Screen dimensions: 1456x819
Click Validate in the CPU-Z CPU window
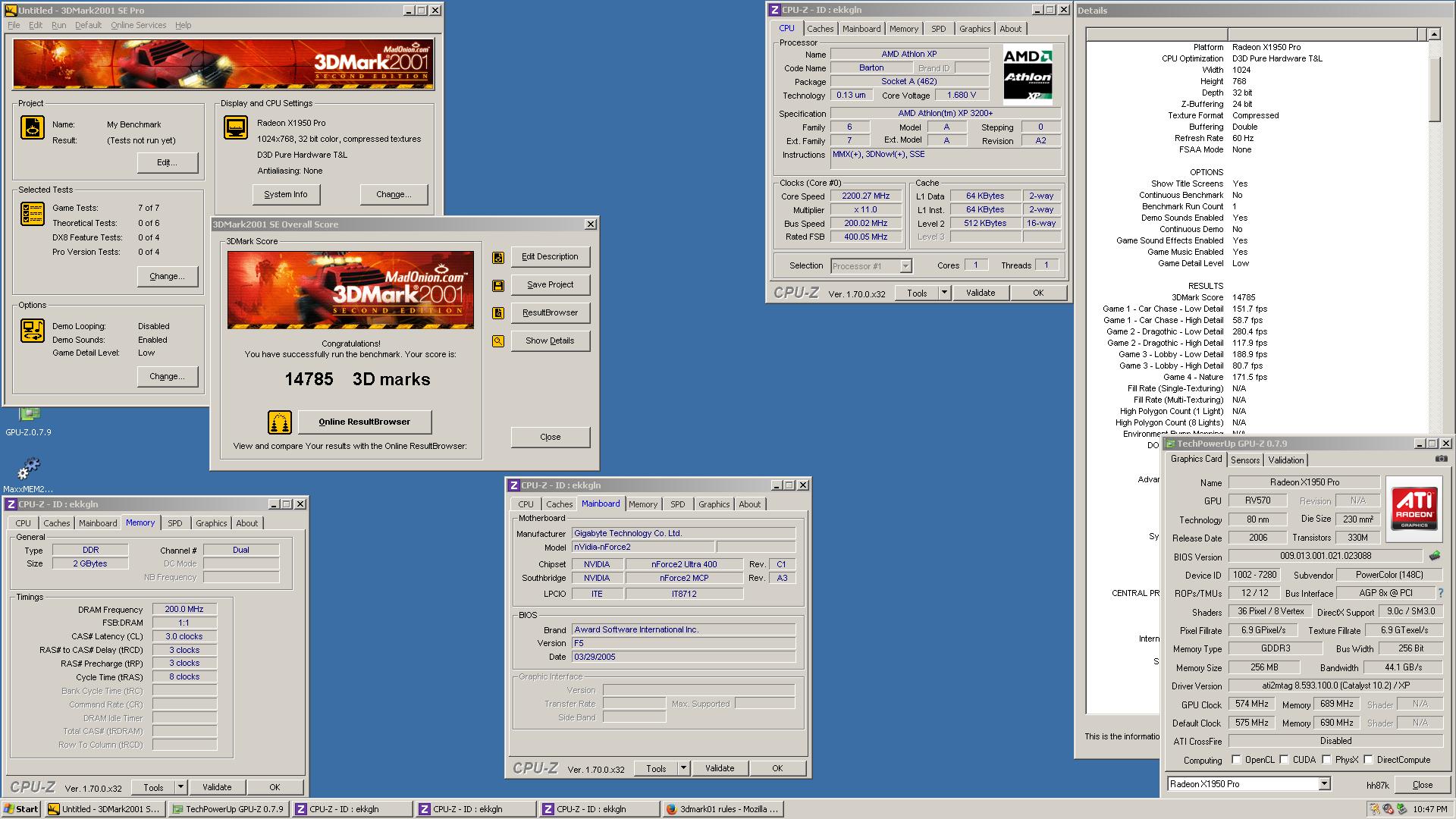[x=981, y=293]
